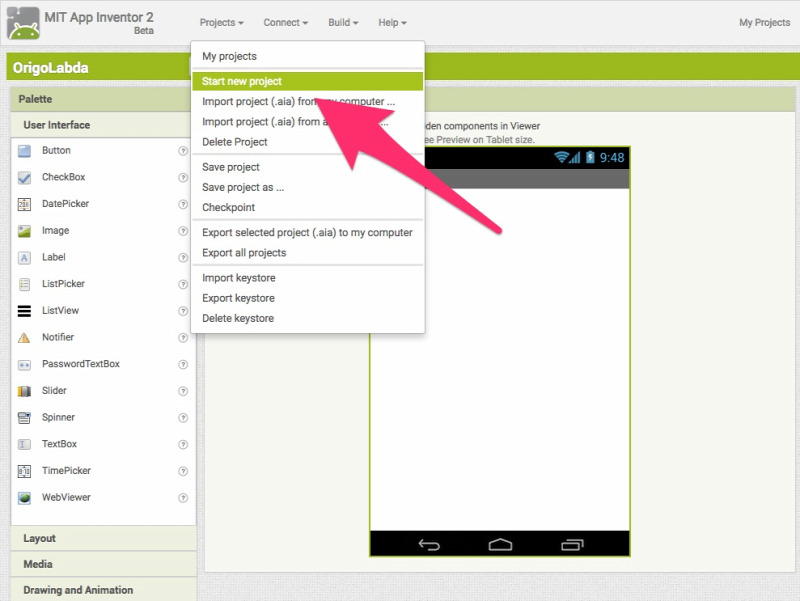Image resolution: width=800 pixels, height=601 pixels.
Task: Click the MIT App Inventor android logo
Action: point(23,23)
